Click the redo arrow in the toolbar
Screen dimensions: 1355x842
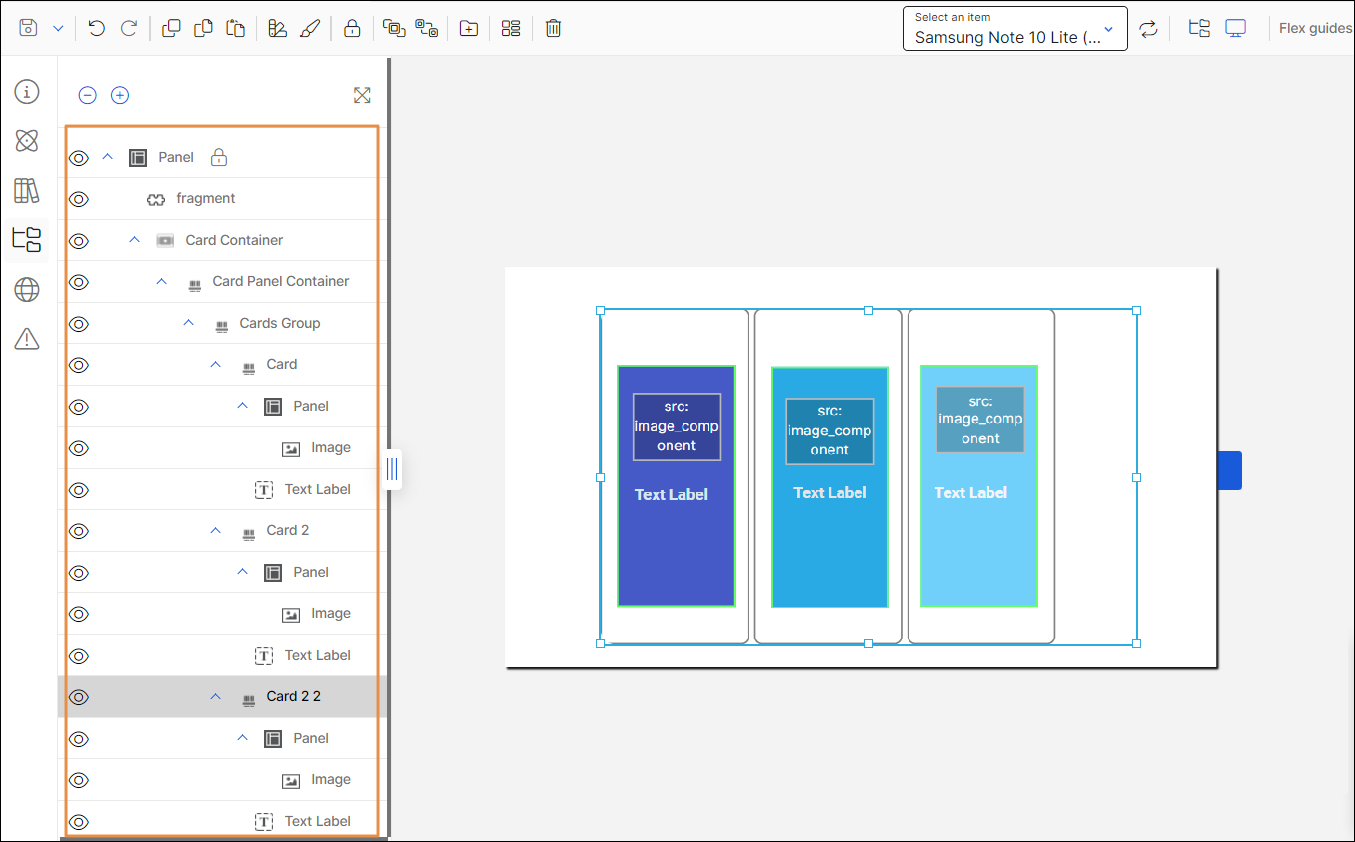click(x=129, y=28)
